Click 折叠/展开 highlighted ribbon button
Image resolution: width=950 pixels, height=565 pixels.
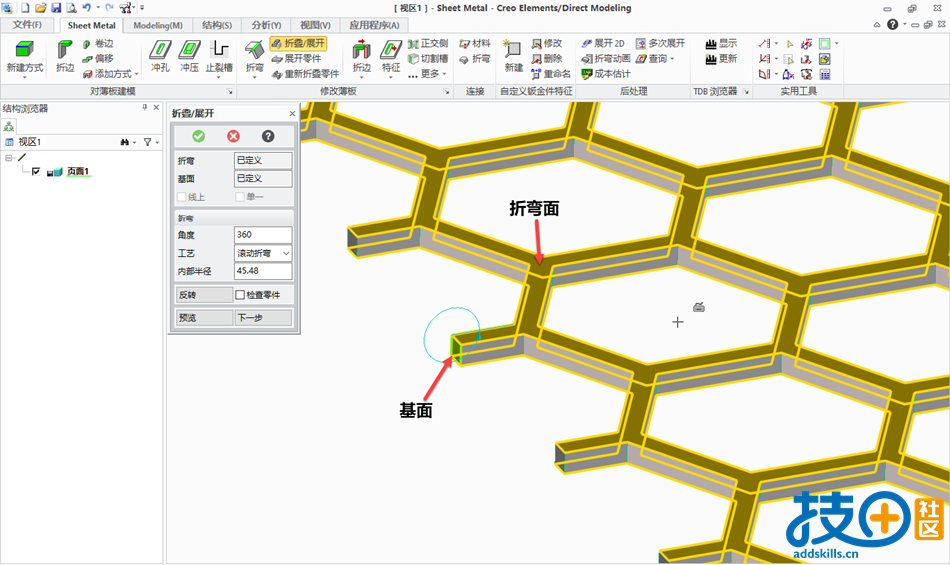(298, 44)
